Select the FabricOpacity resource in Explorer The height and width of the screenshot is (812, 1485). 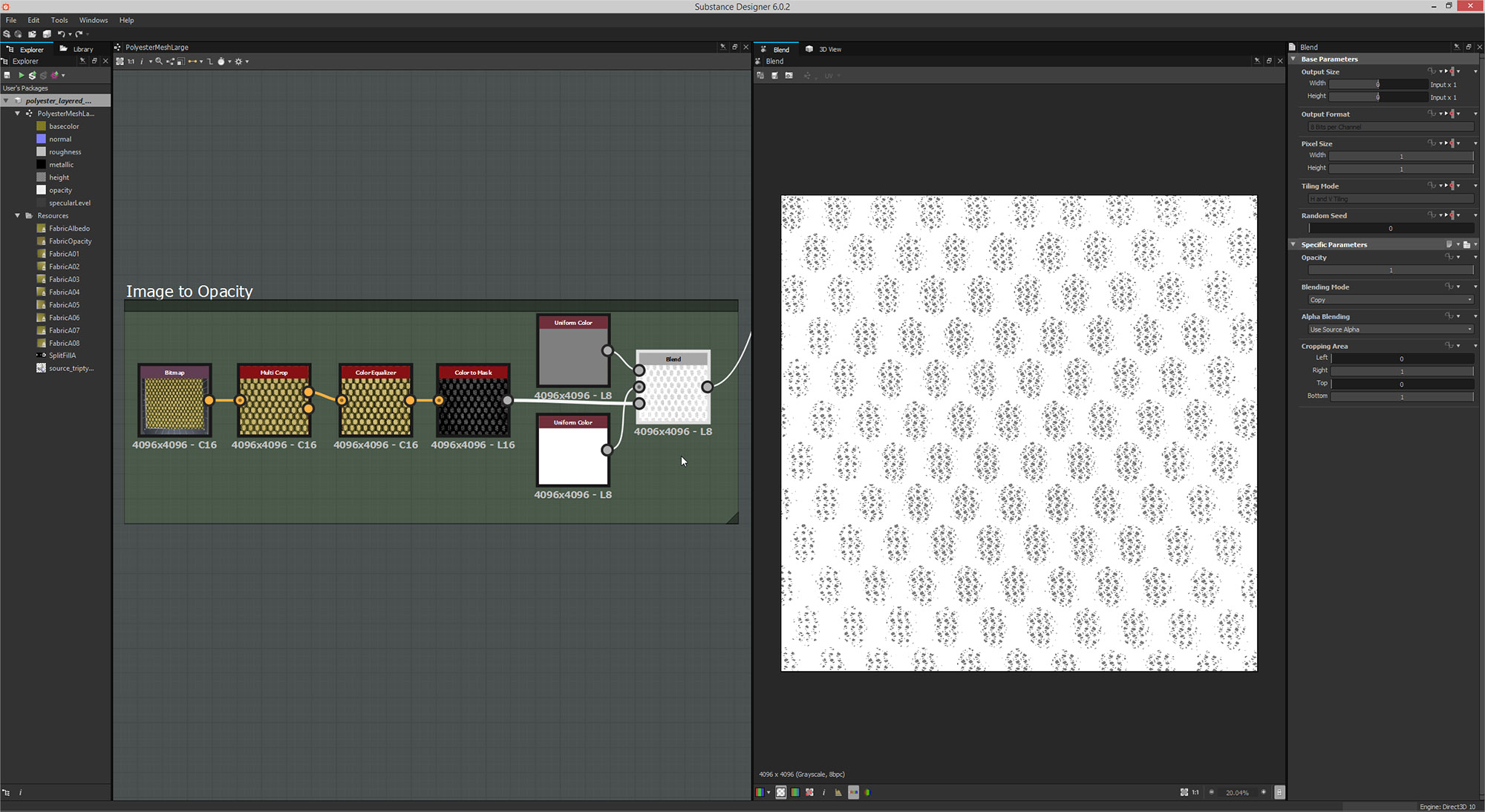point(70,241)
